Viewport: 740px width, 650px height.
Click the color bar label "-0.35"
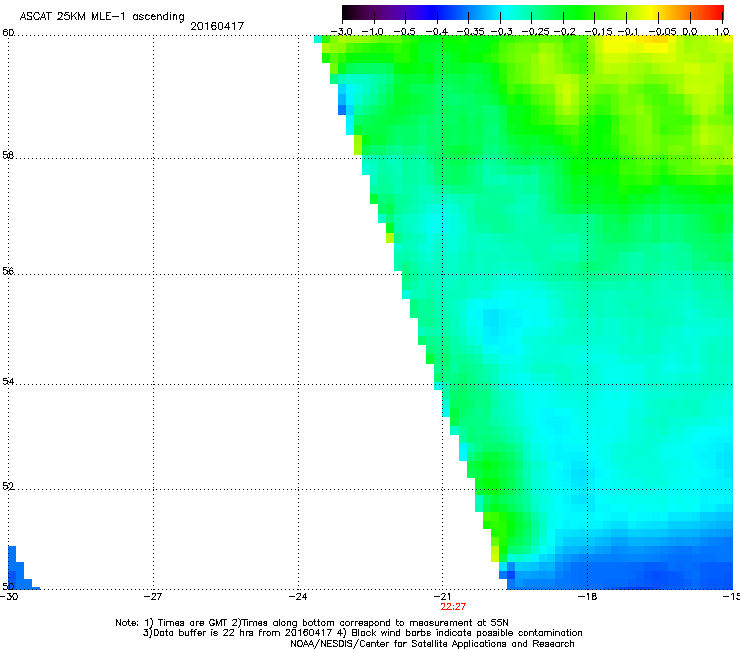point(470,32)
